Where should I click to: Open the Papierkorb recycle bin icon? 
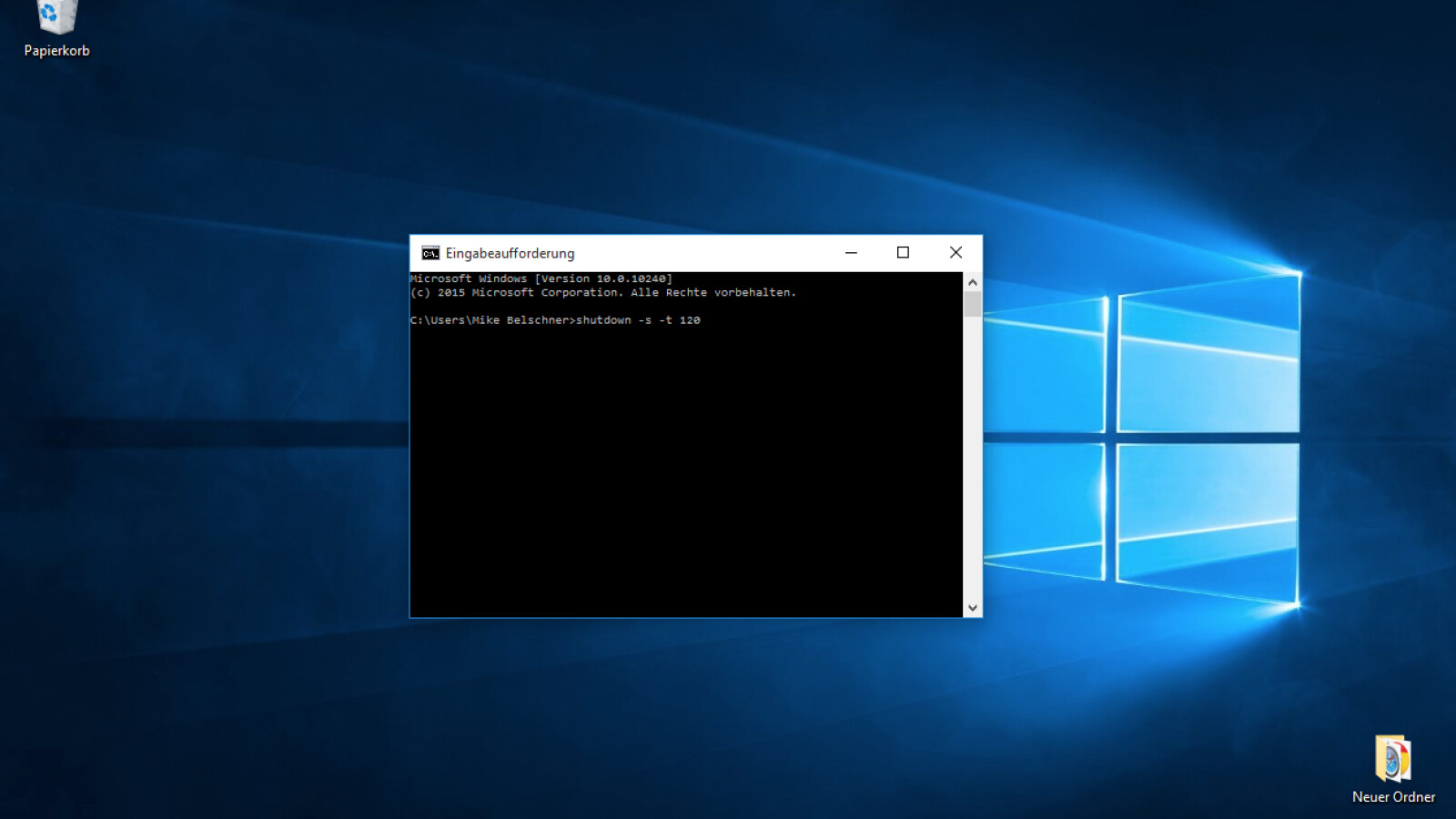56,16
